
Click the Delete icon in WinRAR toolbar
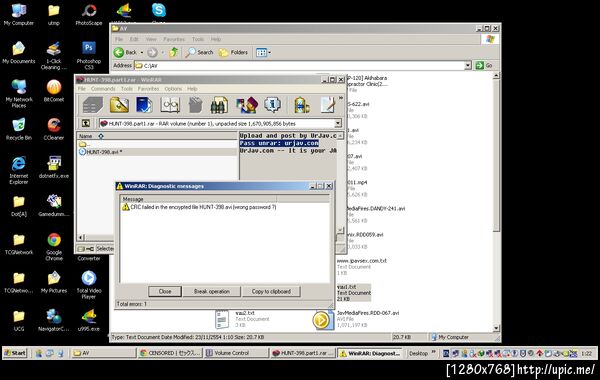coord(195,105)
